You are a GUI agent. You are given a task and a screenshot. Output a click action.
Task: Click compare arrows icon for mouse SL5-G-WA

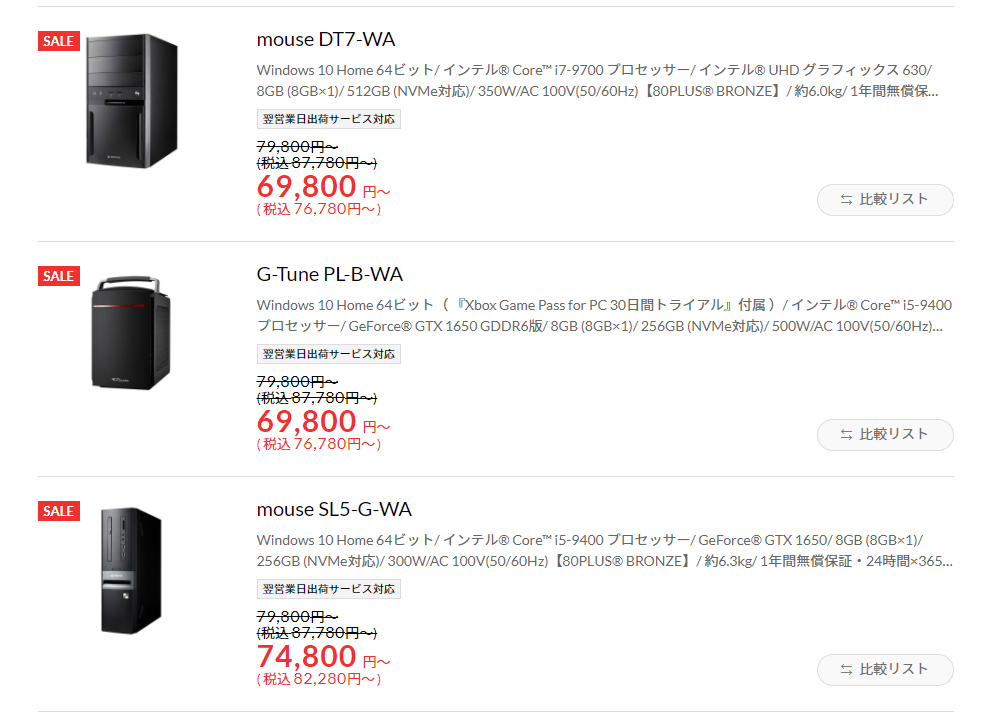coord(846,669)
